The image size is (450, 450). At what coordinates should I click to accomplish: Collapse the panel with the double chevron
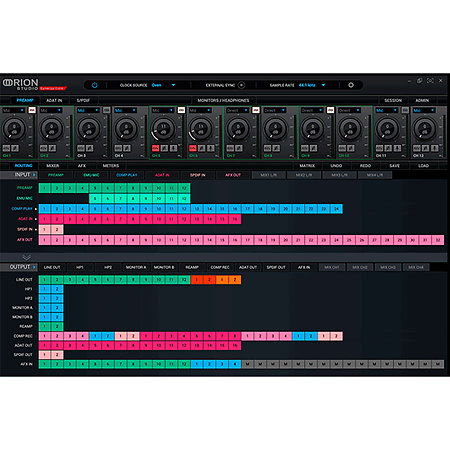pos(27,257)
